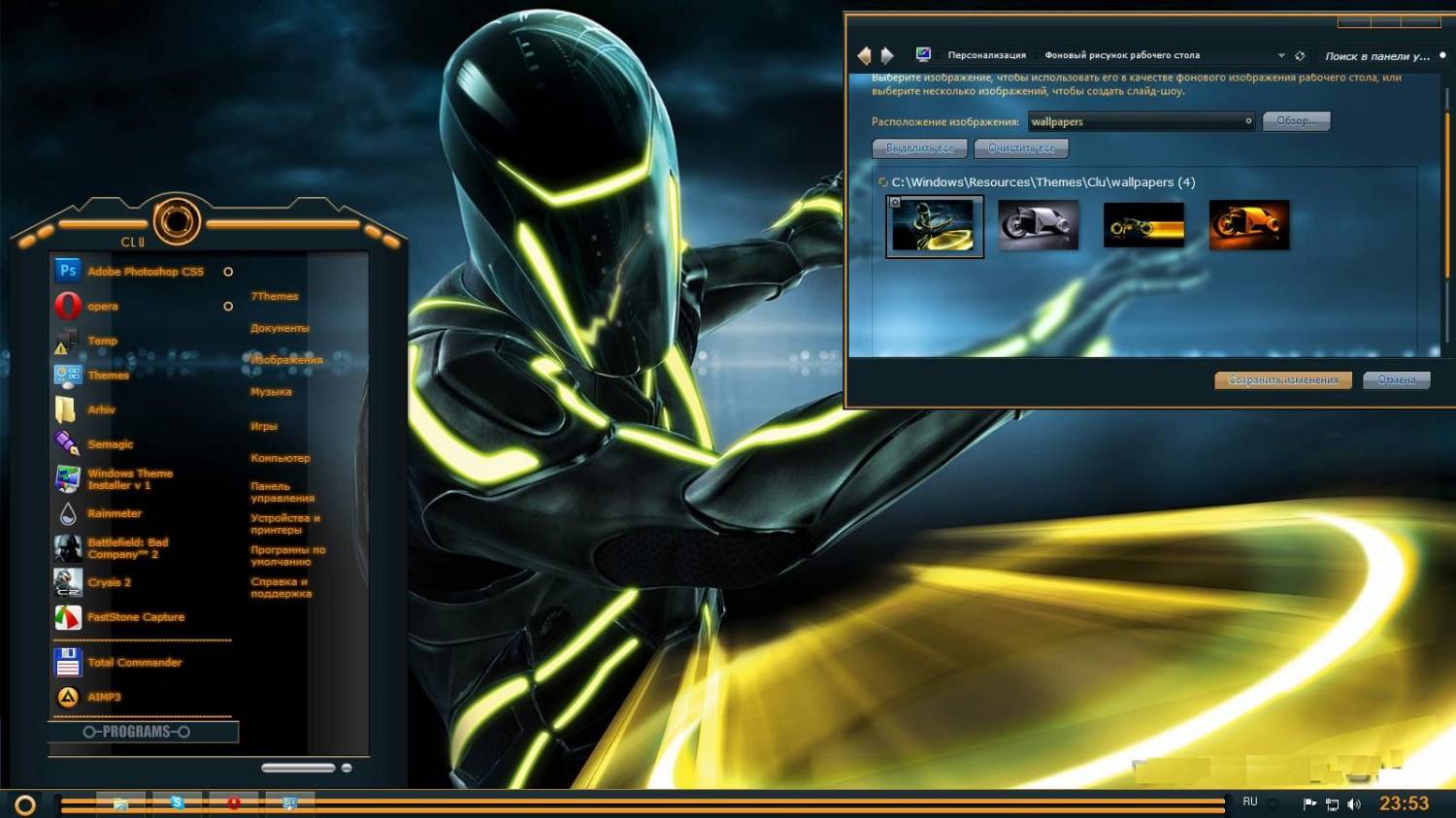Select the orange light cycle wallpaper thumbnail
Viewport: 1456px width, 818px height.
pyautogui.click(x=1249, y=225)
